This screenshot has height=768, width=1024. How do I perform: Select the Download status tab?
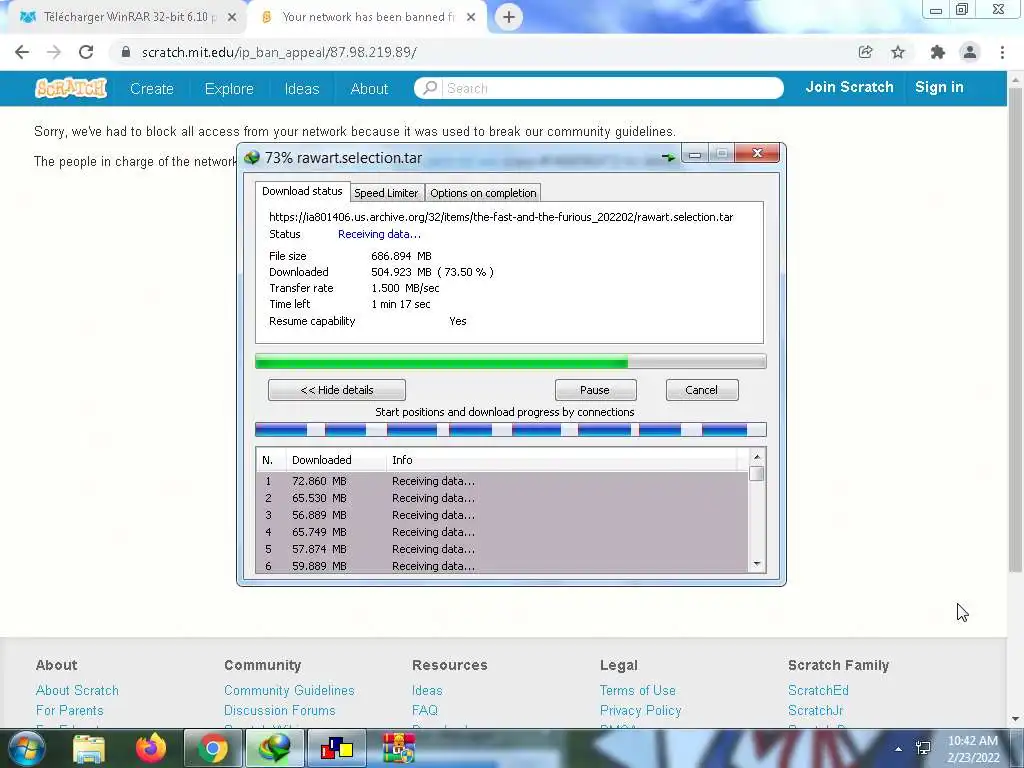click(302, 191)
